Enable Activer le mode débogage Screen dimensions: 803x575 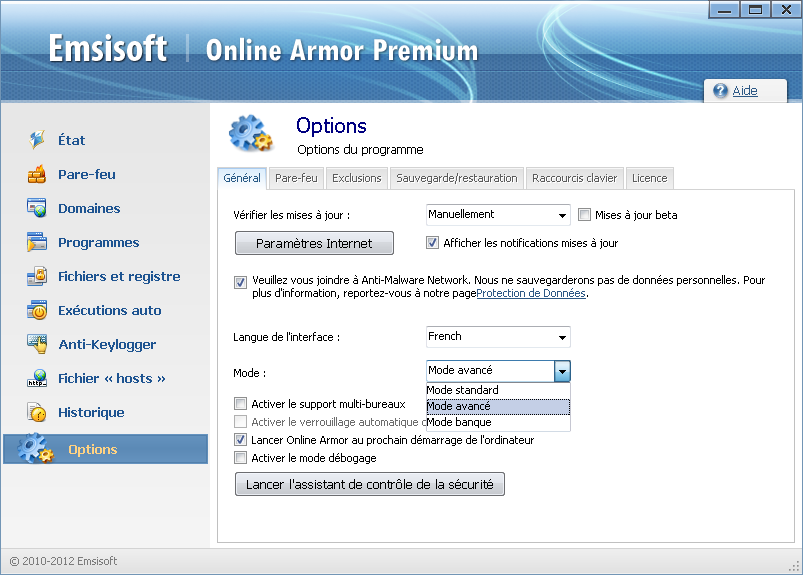[x=240, y=457]
